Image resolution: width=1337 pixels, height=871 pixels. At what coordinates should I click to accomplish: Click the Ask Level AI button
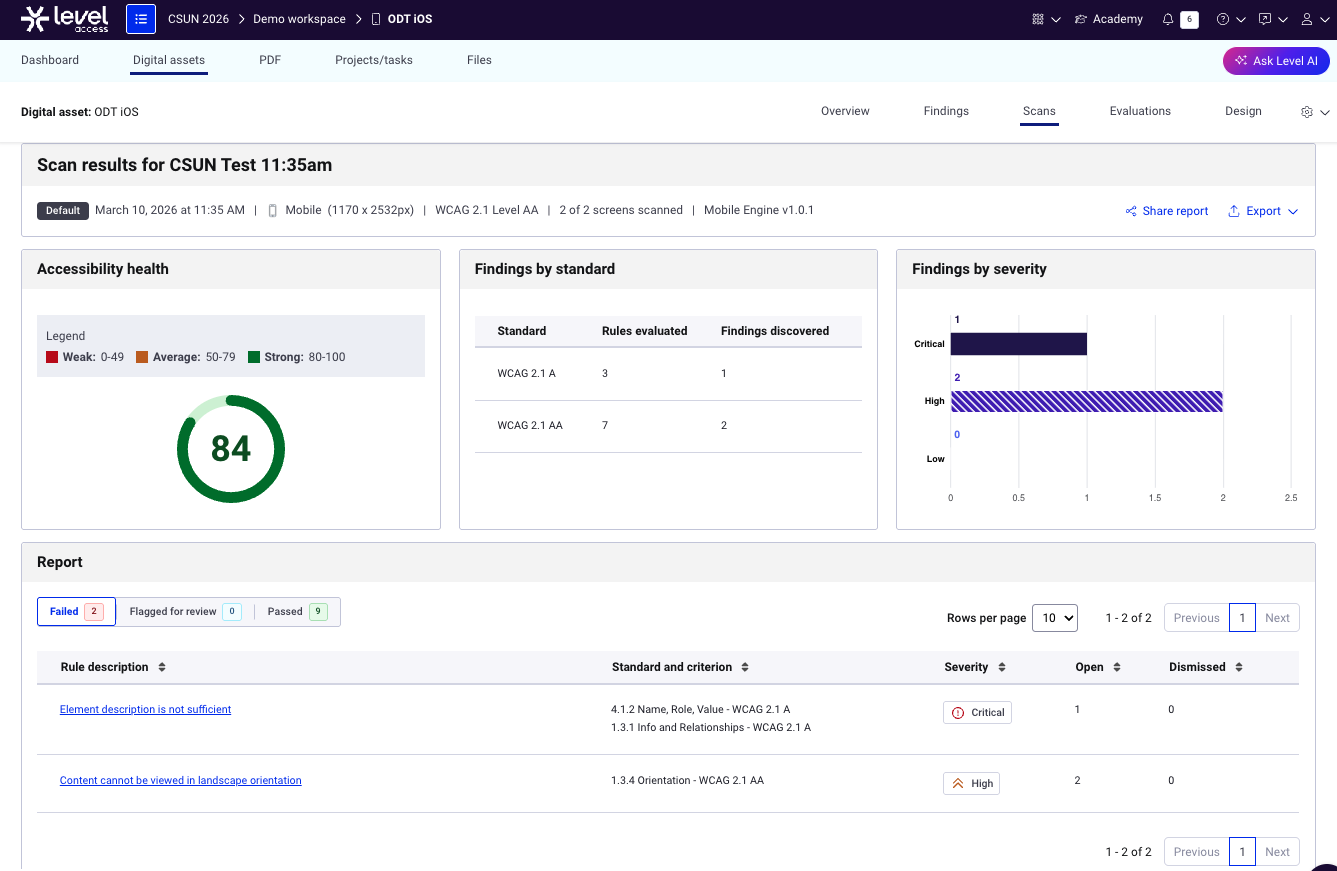[1276, 61]
